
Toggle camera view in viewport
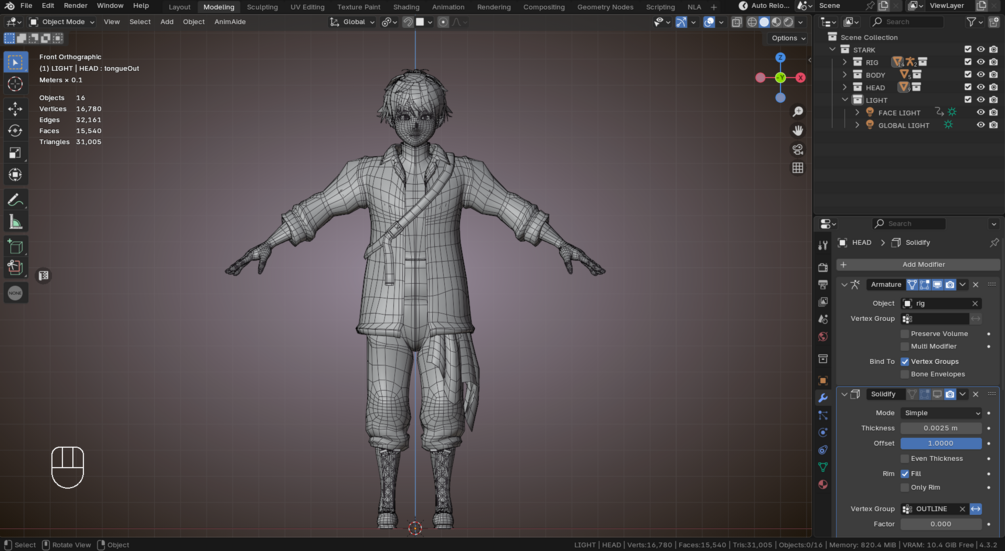point(798,149)
